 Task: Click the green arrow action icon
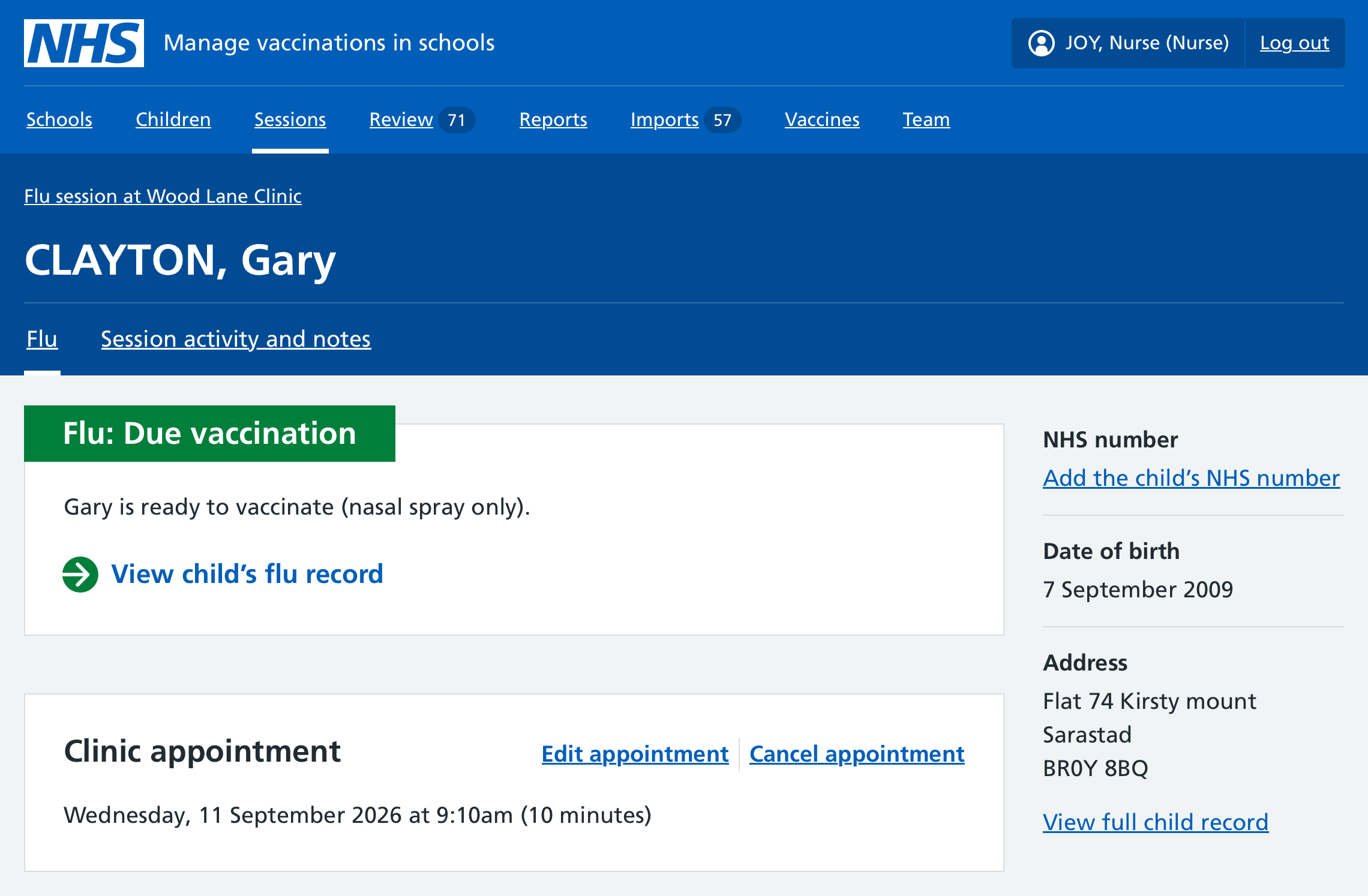[80, 575]
